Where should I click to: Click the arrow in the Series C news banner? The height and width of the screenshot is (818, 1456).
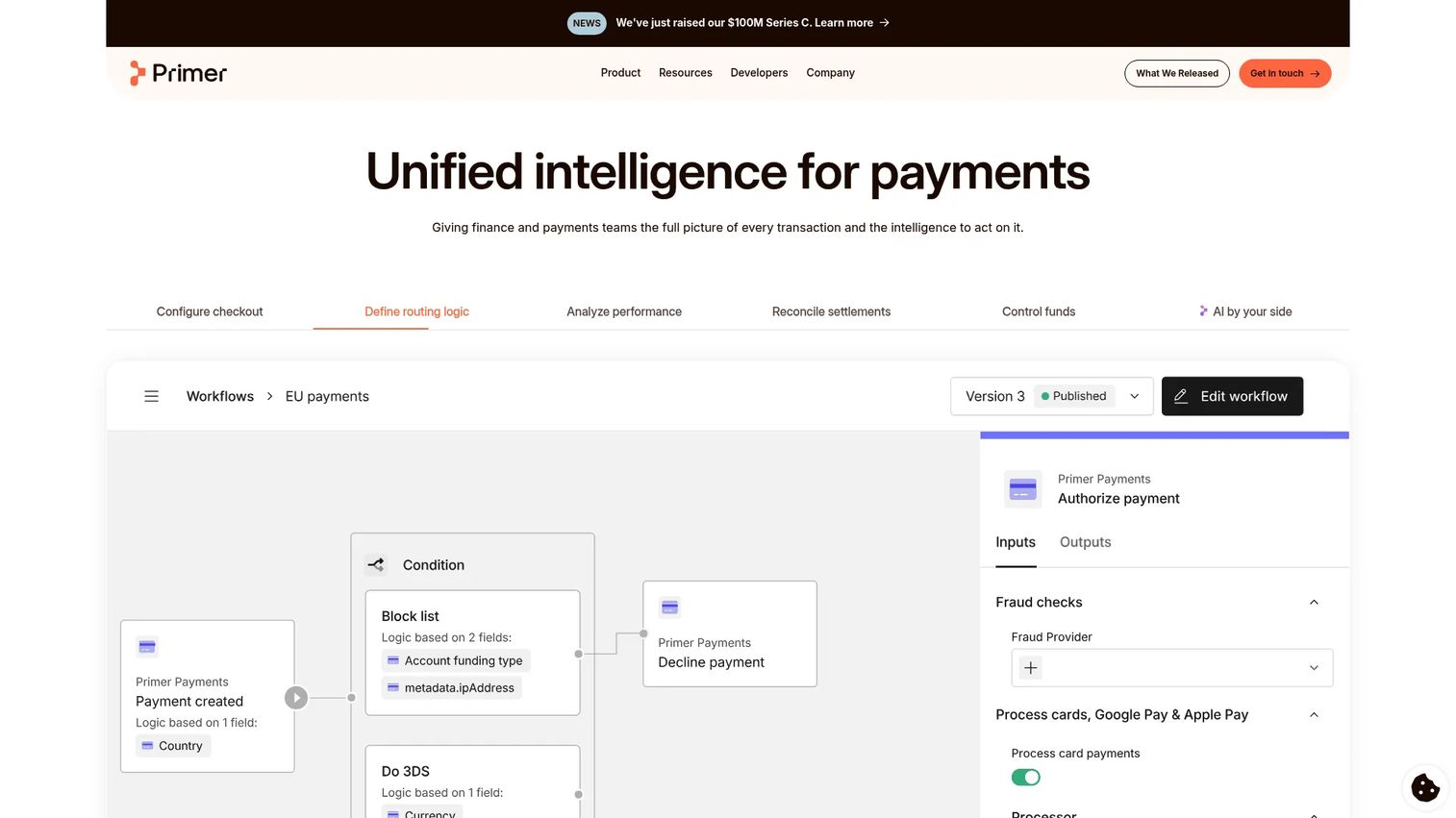click(x=884, y=23)
